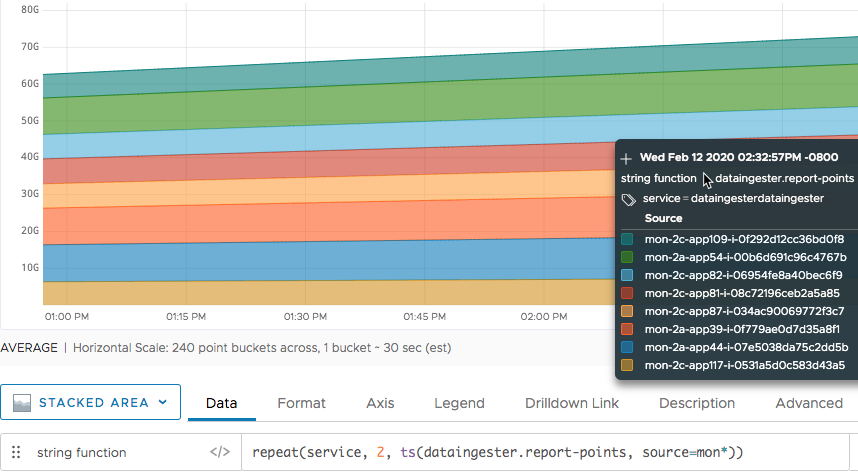Select the Legend tab
This screenshot has width=858, height=474.
point(459,403)
